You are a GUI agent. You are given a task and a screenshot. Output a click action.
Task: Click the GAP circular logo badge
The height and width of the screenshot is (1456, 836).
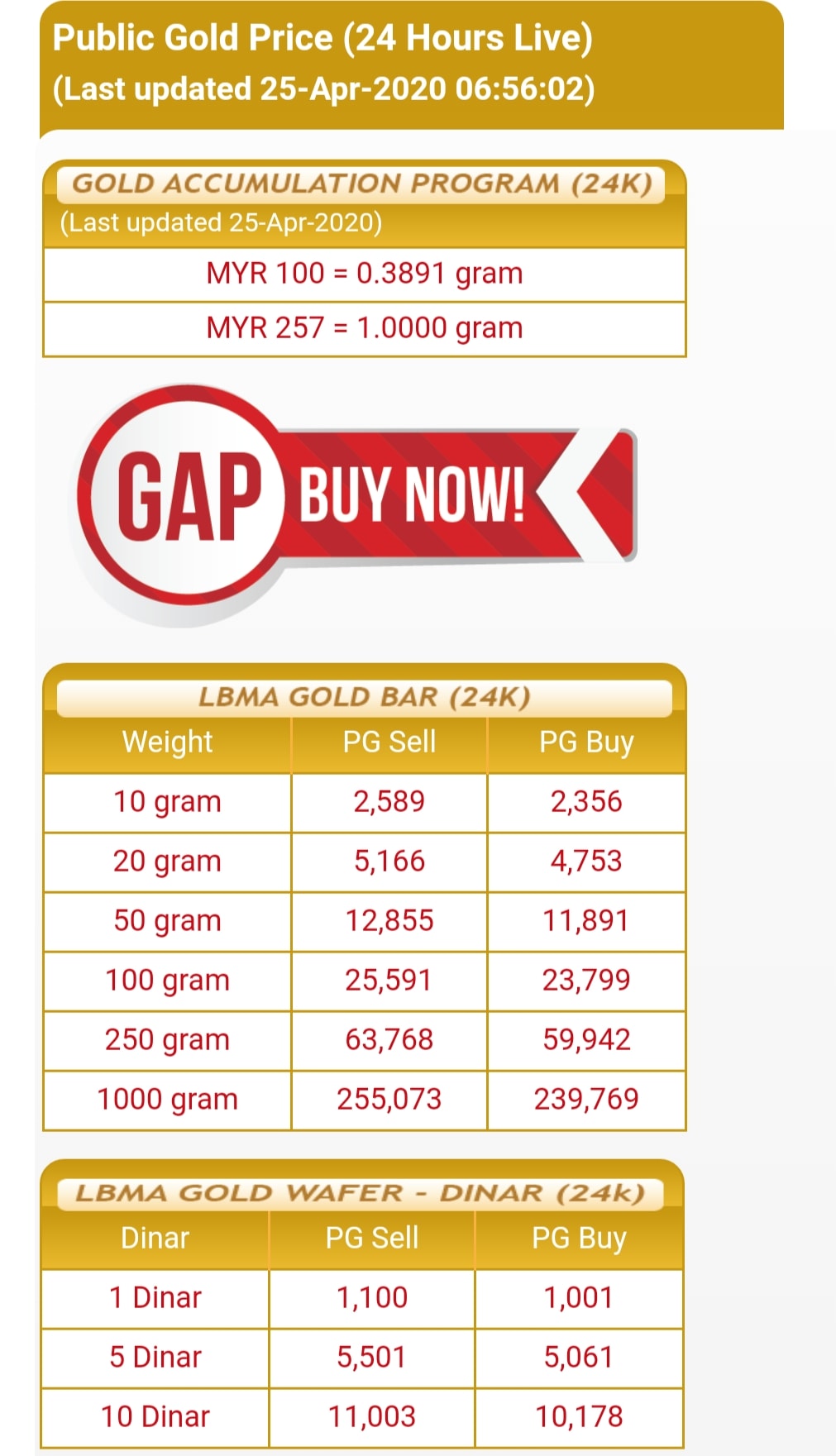[184, 494]
